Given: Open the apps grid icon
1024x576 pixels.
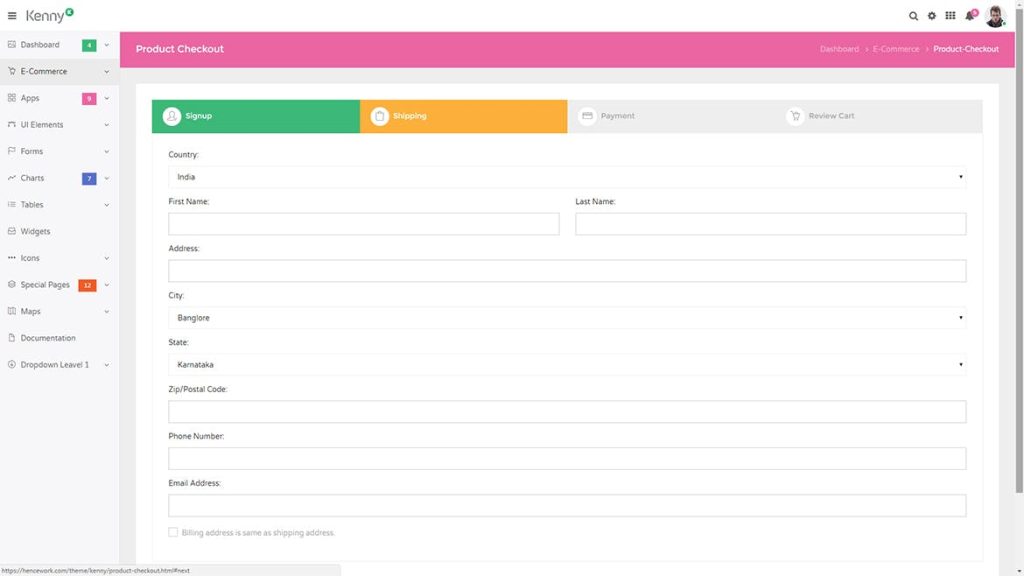Looking at the screenshot, I should click(x=952, y=16).
